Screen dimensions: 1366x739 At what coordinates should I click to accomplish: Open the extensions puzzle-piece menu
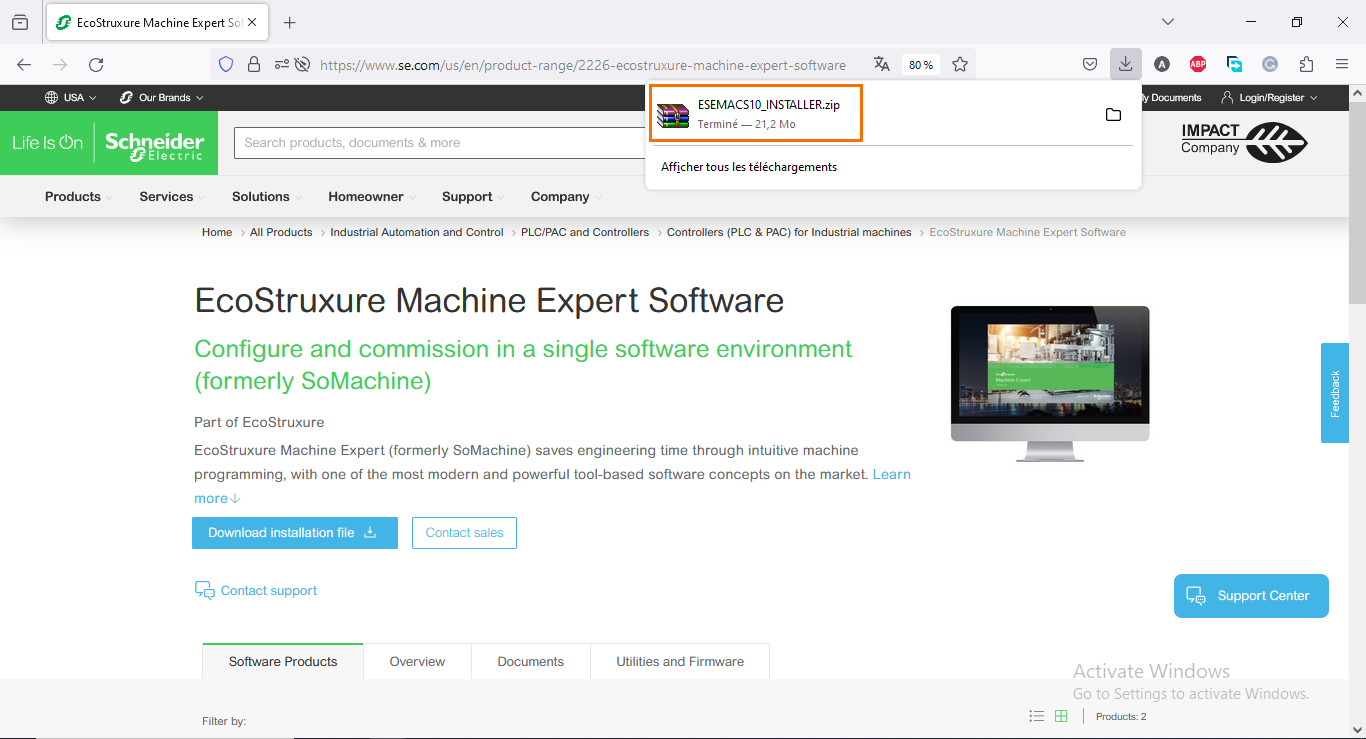[x=1306, y=64]
